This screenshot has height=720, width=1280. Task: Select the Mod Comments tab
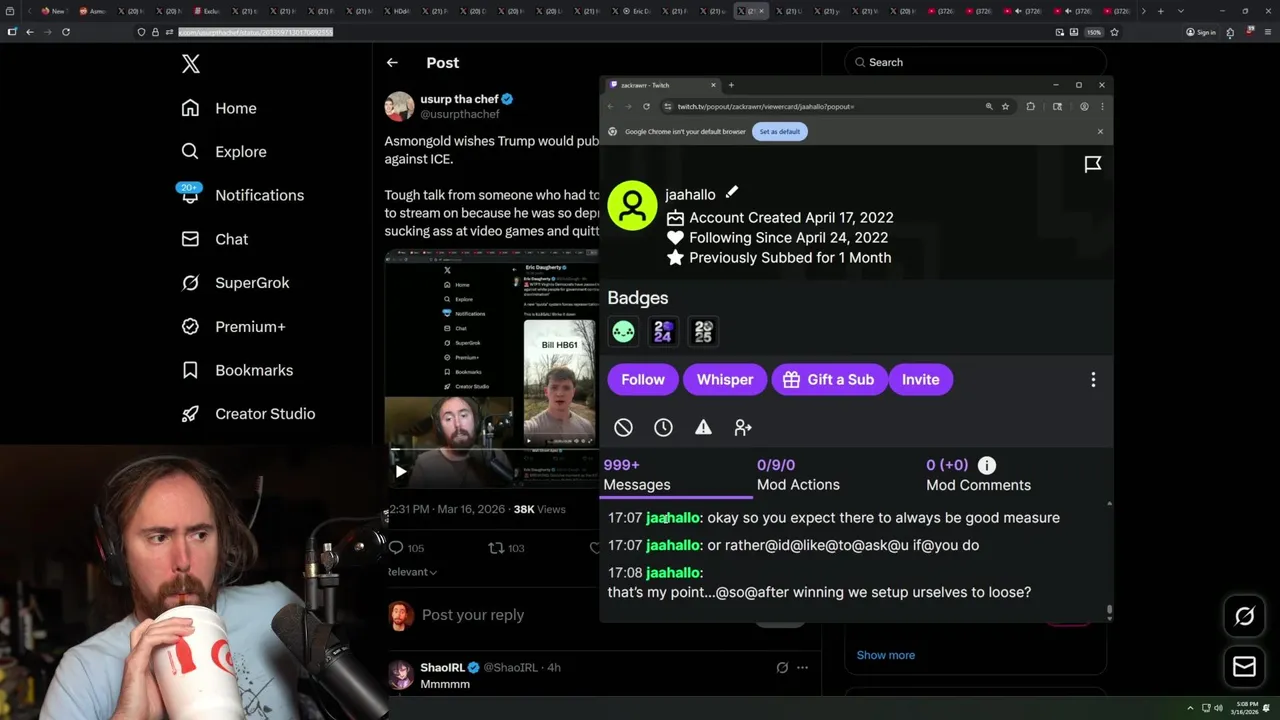[978, 475]
